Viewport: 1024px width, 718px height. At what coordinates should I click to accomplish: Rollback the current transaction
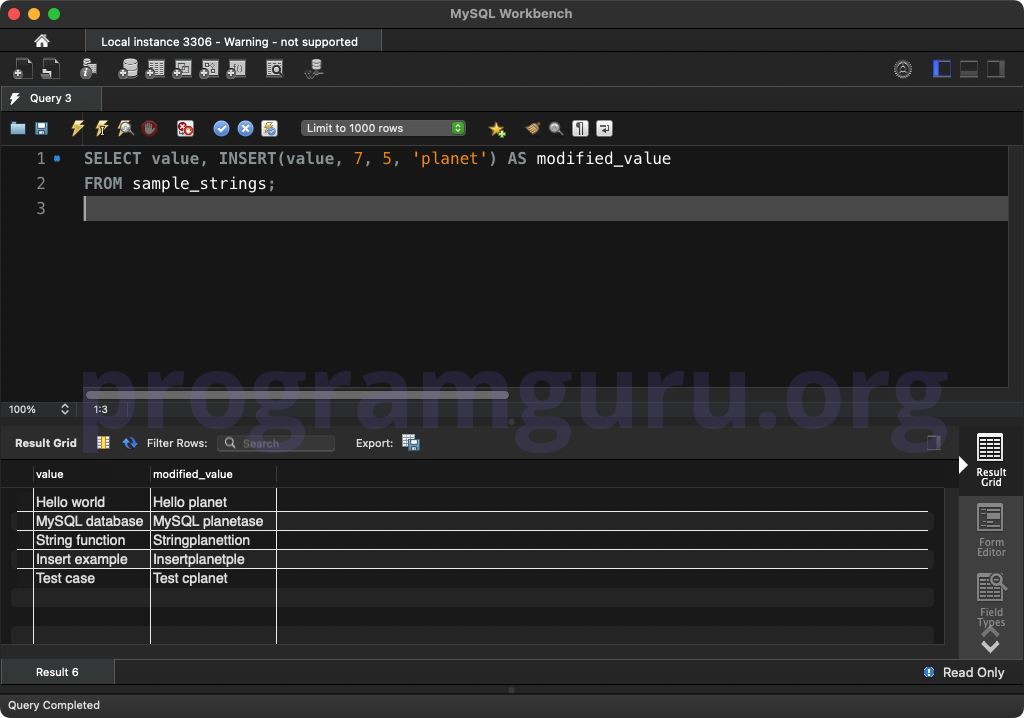pos(246,128)
